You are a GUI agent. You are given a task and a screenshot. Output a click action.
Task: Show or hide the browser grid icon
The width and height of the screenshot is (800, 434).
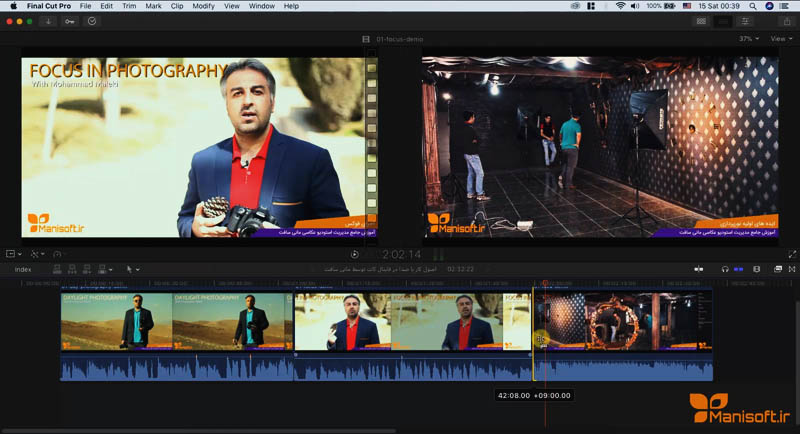702,21
